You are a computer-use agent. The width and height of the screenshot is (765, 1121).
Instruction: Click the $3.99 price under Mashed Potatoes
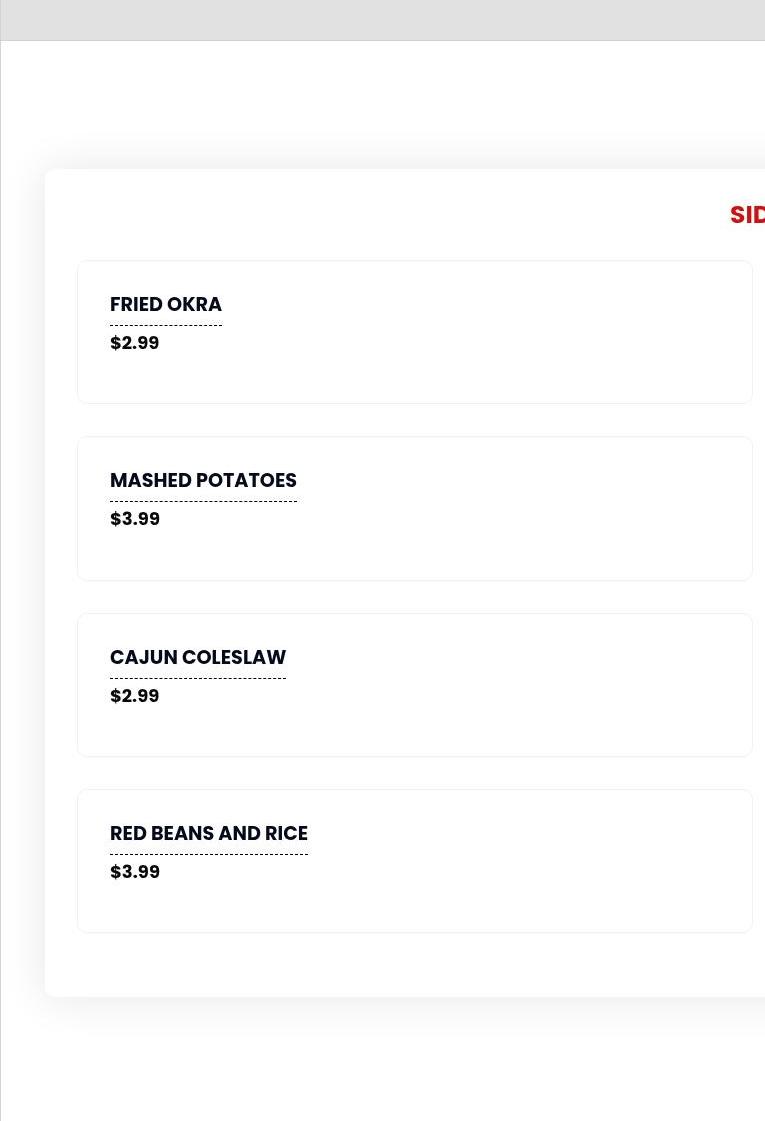135,519
